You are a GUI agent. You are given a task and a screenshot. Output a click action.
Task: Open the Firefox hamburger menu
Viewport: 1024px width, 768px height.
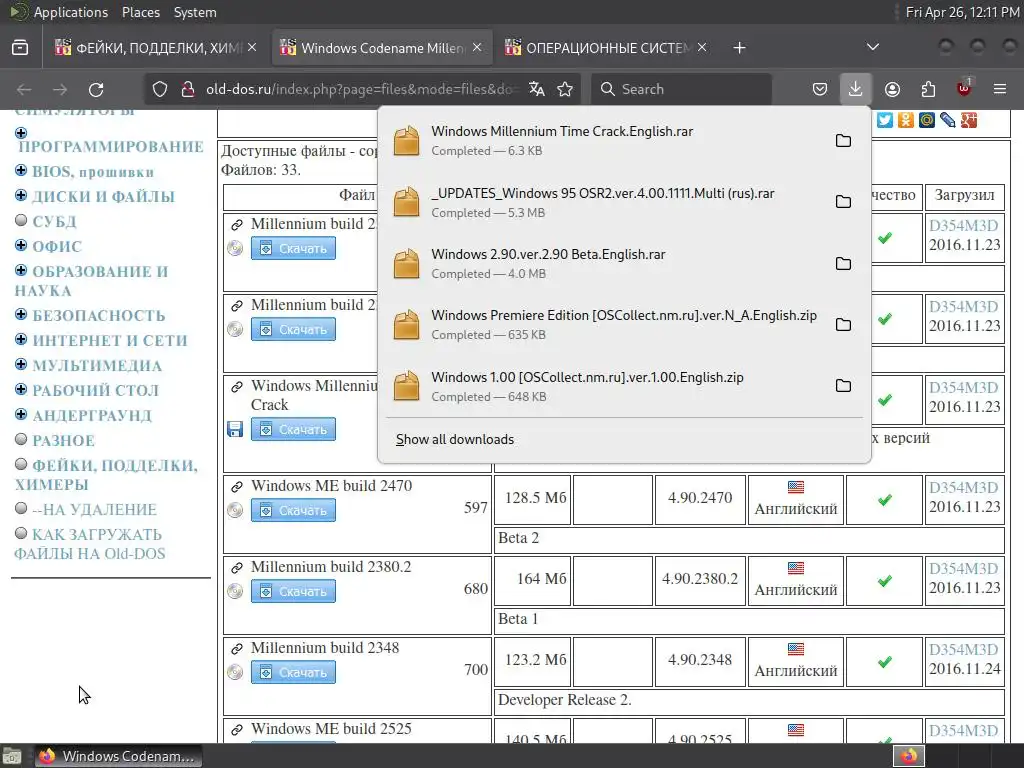[x=1000, y=89]
